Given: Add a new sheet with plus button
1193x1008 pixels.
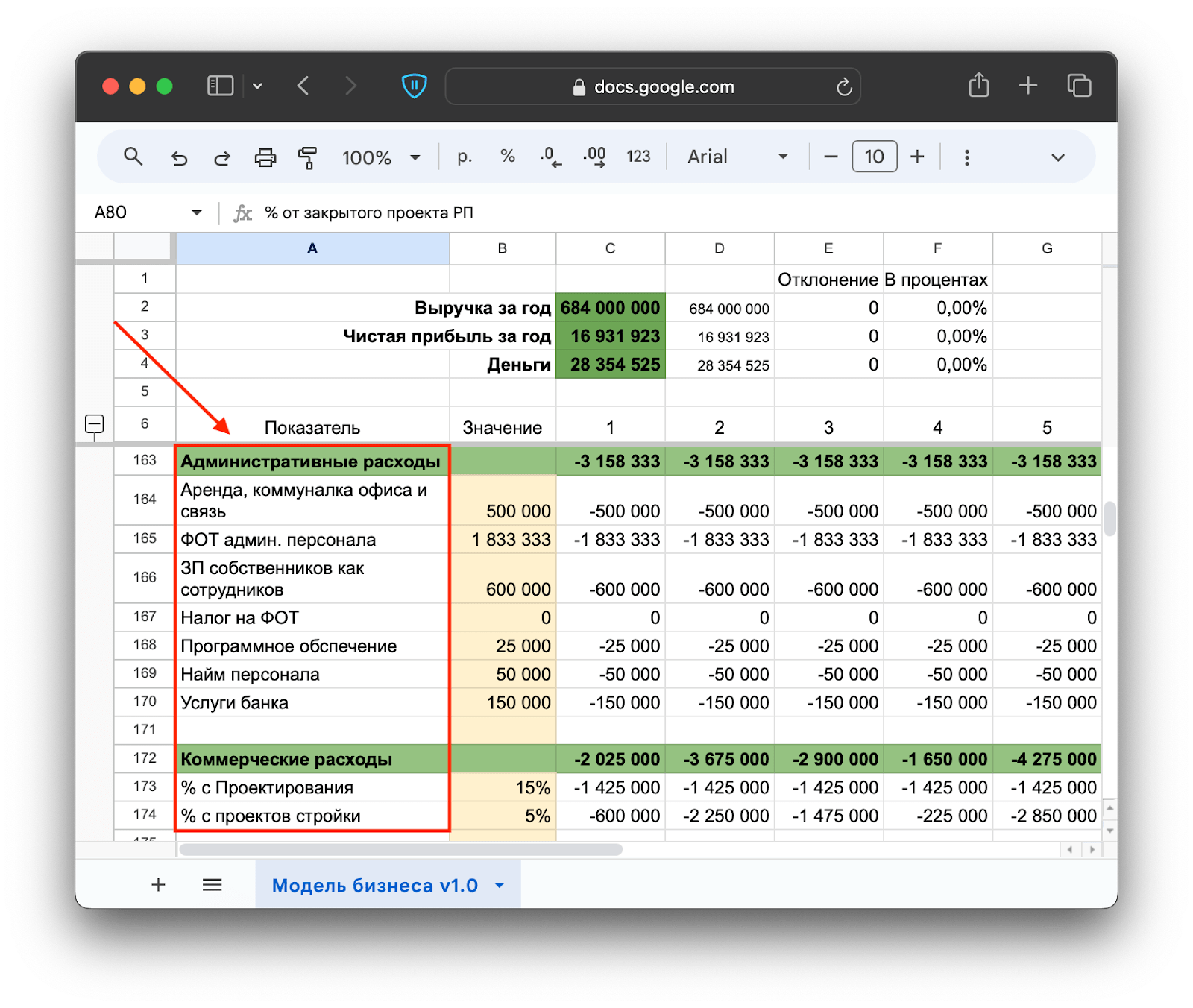Looking at the screenshot, I should coord(158,885).
